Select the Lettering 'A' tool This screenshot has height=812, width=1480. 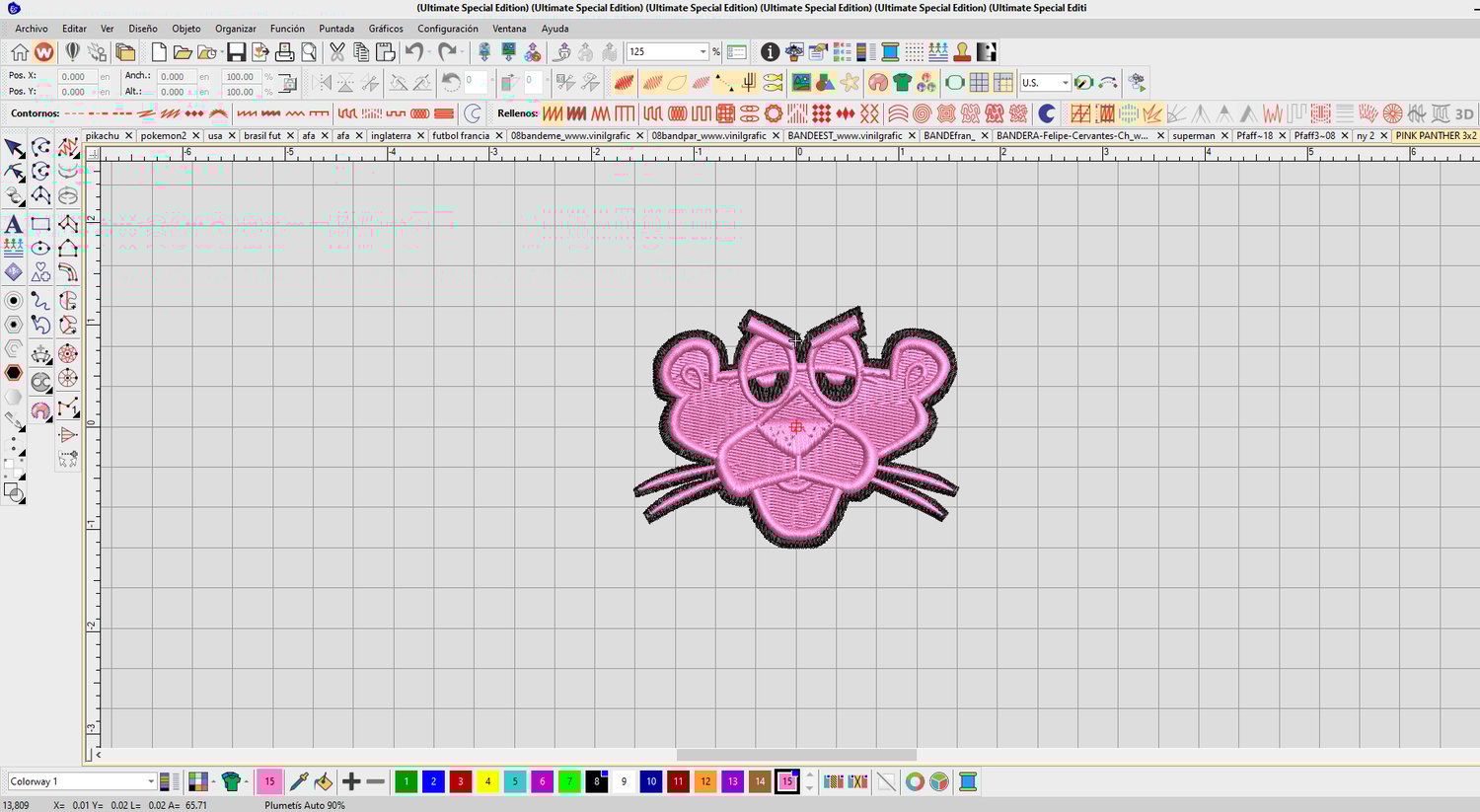pyautogui.click(x=14, y=224)
